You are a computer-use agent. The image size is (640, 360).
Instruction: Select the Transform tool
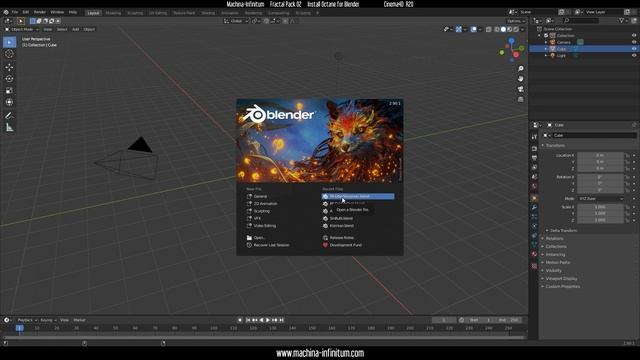point(9,102)
